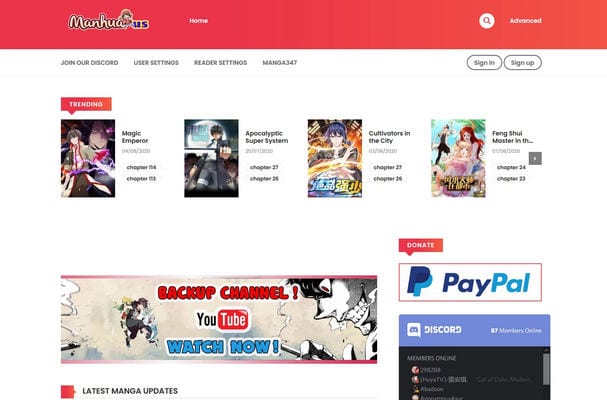
Task: Read Apocalyptic Super System chapter 26
Action: pyautogui.click(x=264, y=179)
